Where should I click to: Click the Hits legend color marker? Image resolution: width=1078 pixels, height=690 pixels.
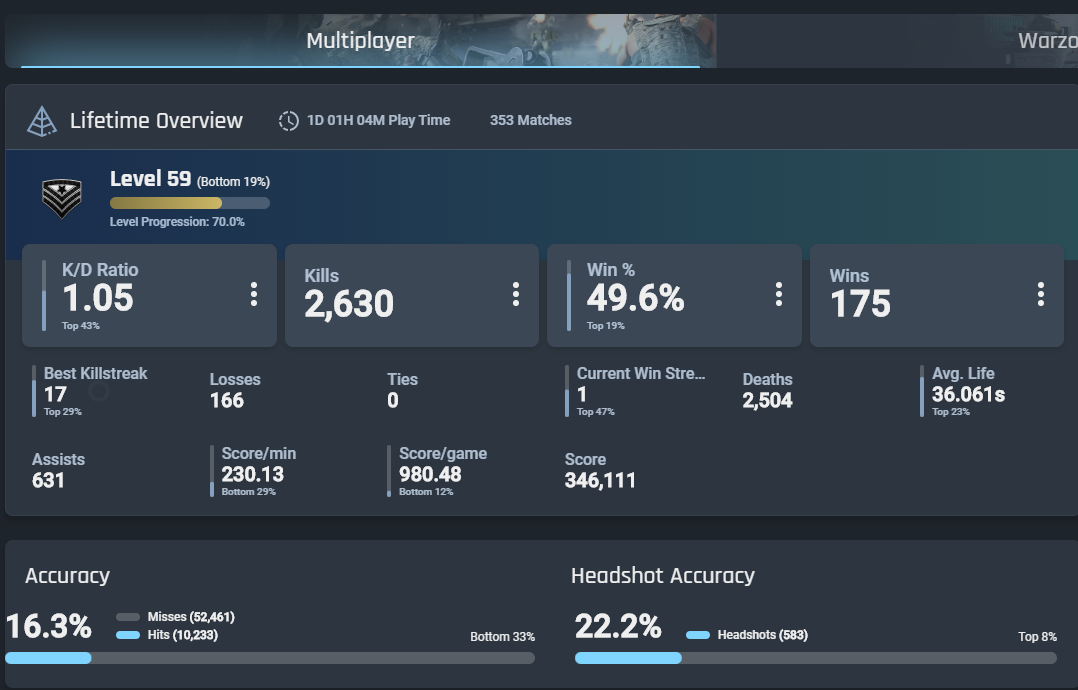128,635
